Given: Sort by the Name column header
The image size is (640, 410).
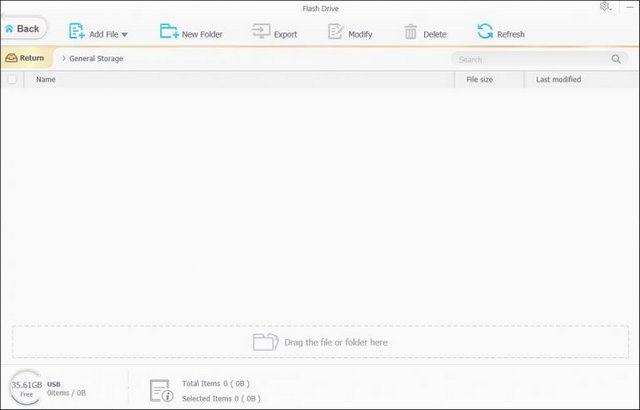Looking at the screenshot, I should pyautogui.click(x=46, y=79).
